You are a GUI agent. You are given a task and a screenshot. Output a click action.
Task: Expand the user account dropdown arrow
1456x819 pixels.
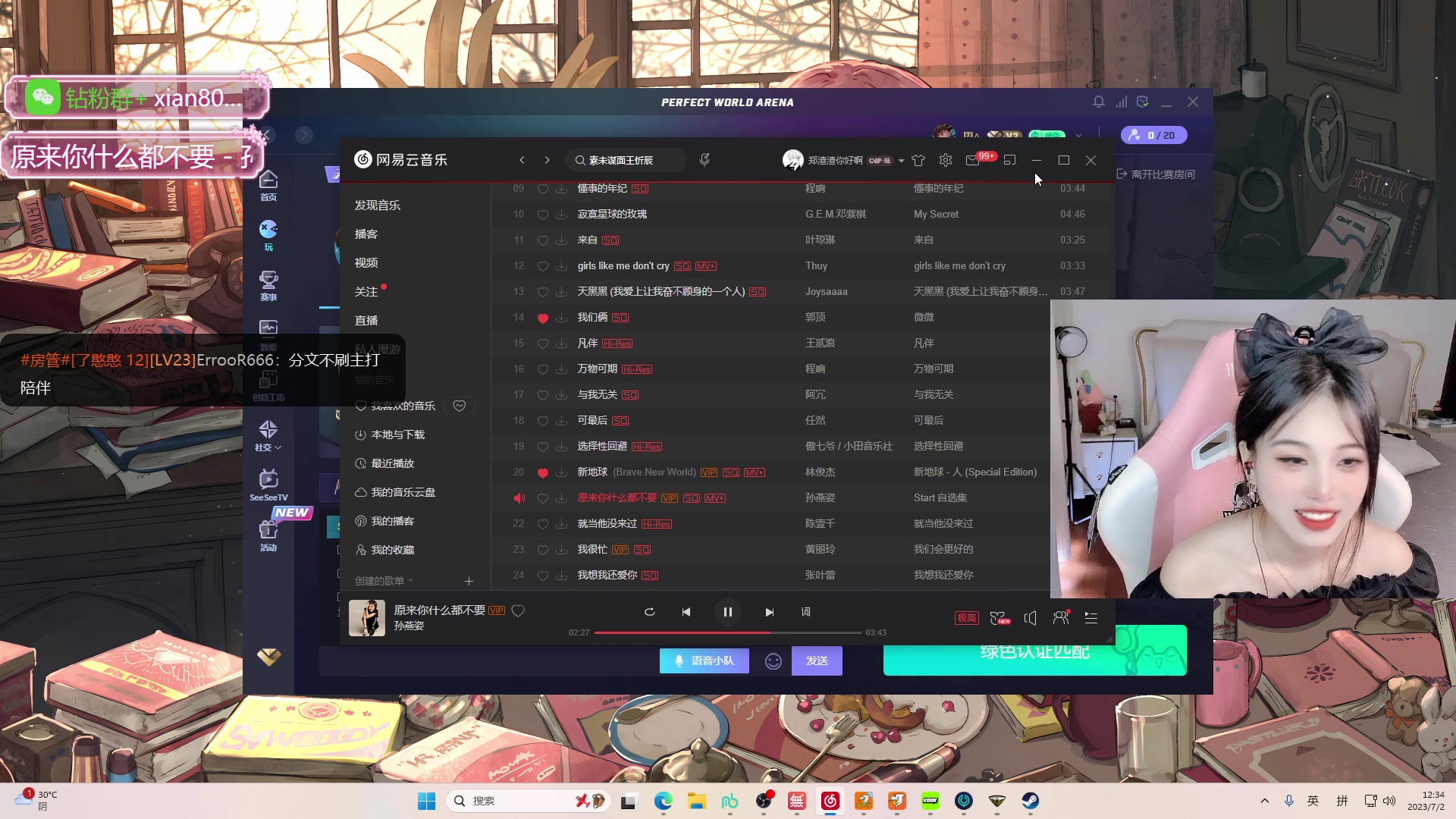coord(901,161)
